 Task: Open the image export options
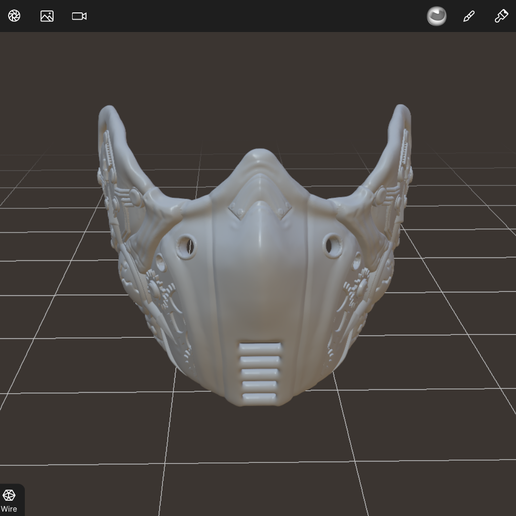tap(47, 16)
